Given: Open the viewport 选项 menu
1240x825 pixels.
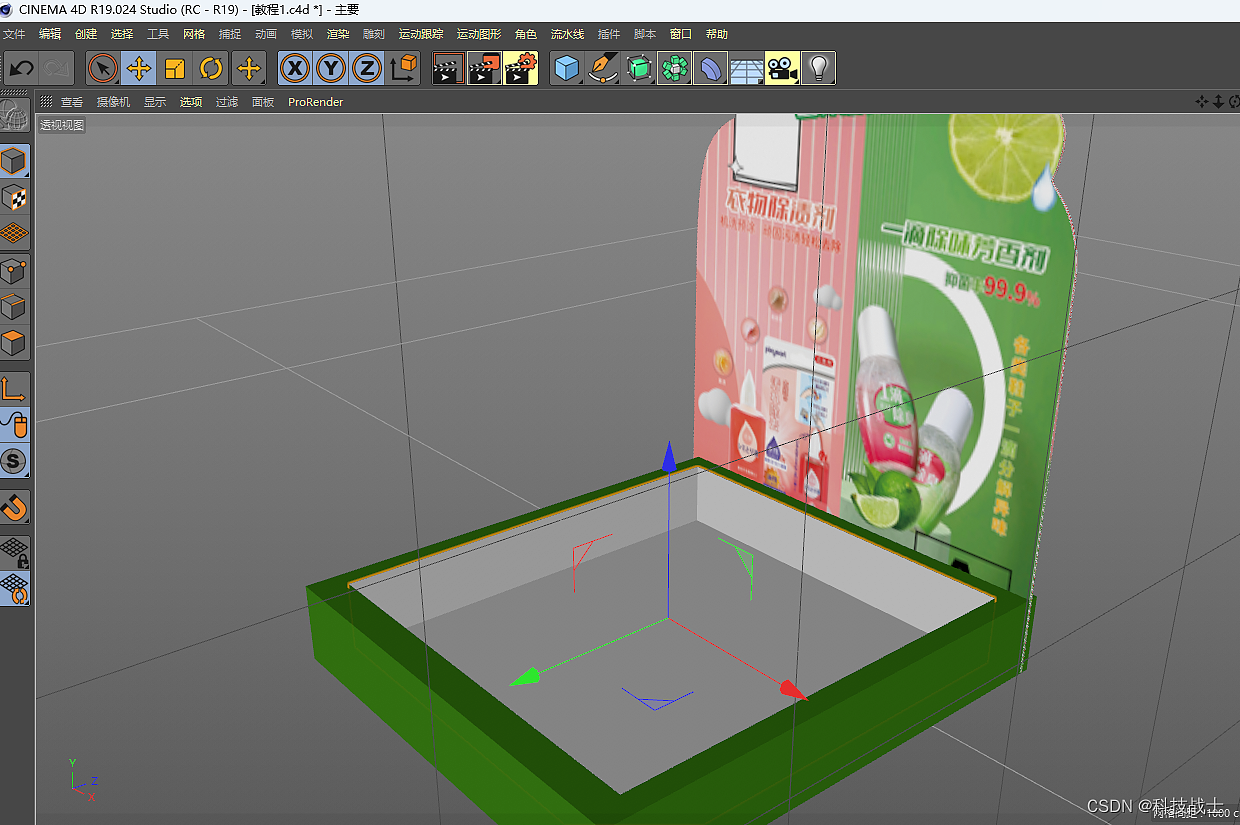Looking at the screenshot, I should coord(191,102).
